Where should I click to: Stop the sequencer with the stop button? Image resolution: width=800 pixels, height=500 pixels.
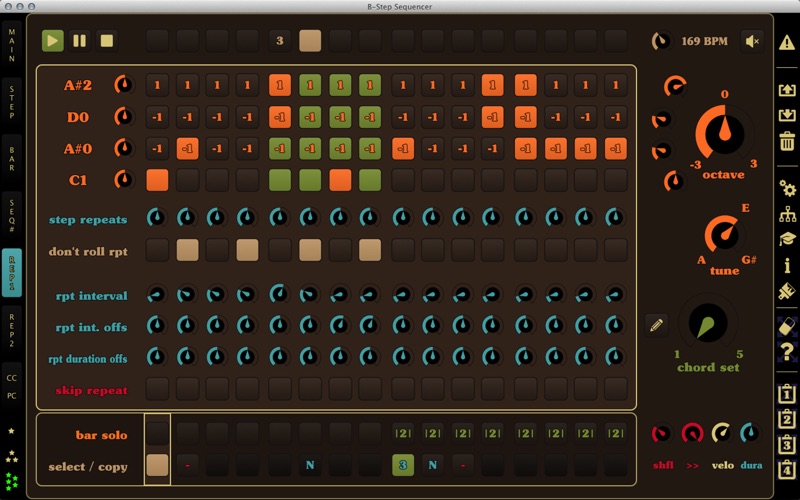tap(107, 41)
